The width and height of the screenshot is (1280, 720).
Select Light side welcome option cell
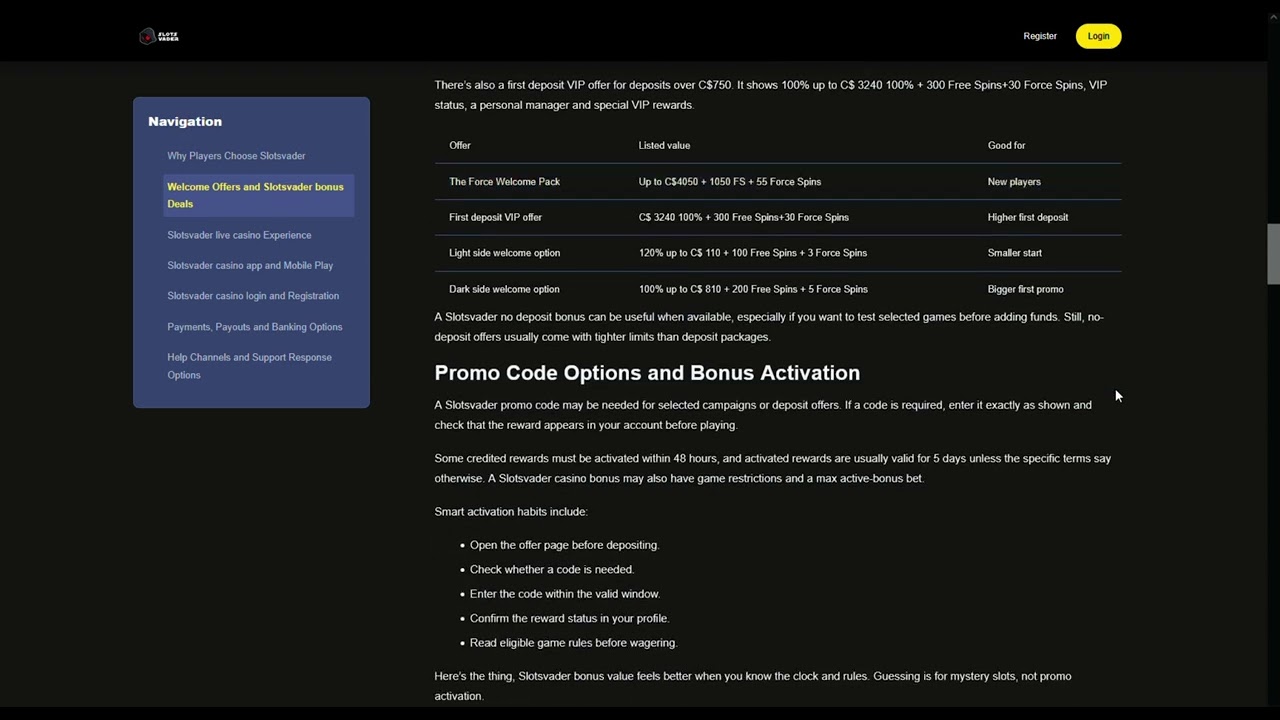[x=504, y=253]
